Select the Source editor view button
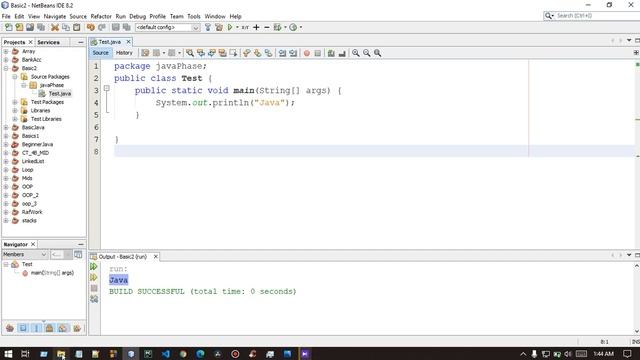640x360 pixels. (100, 53)
